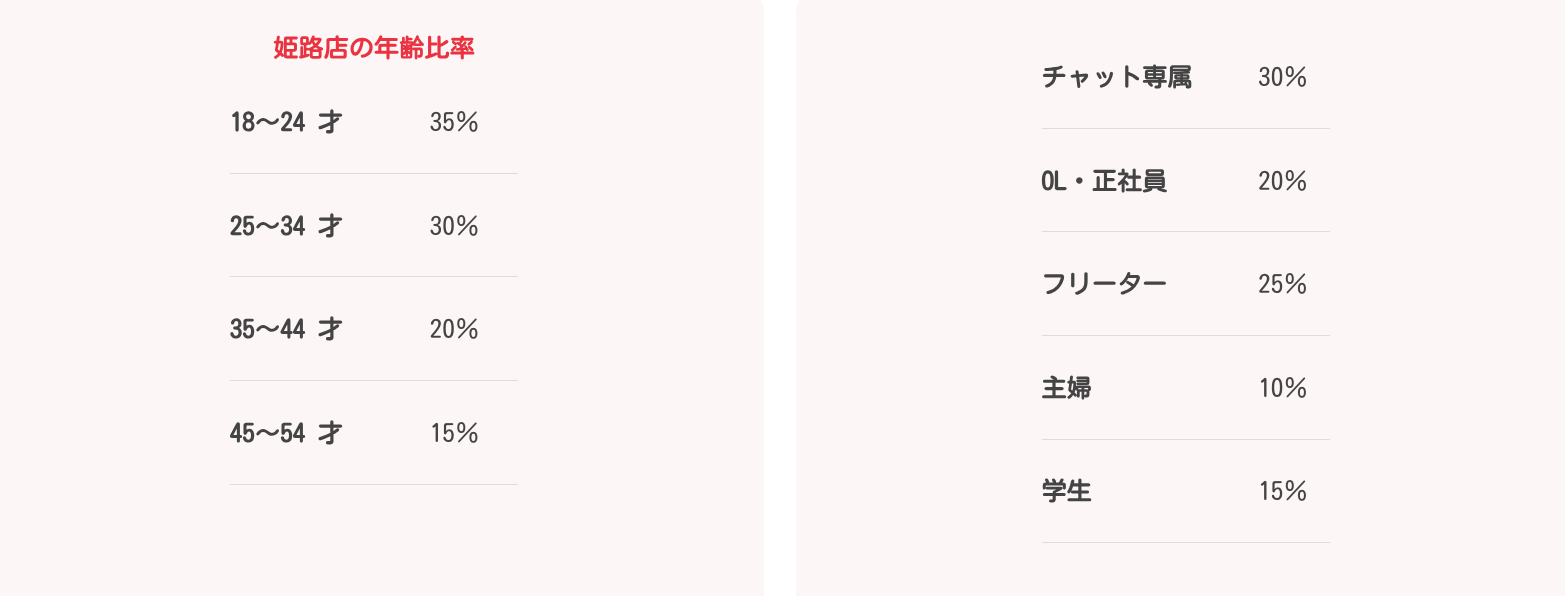Viewport: 1565px width, 596px height.
Task: Select the チャット専属 occupation label
Action: pos(1116,77)
